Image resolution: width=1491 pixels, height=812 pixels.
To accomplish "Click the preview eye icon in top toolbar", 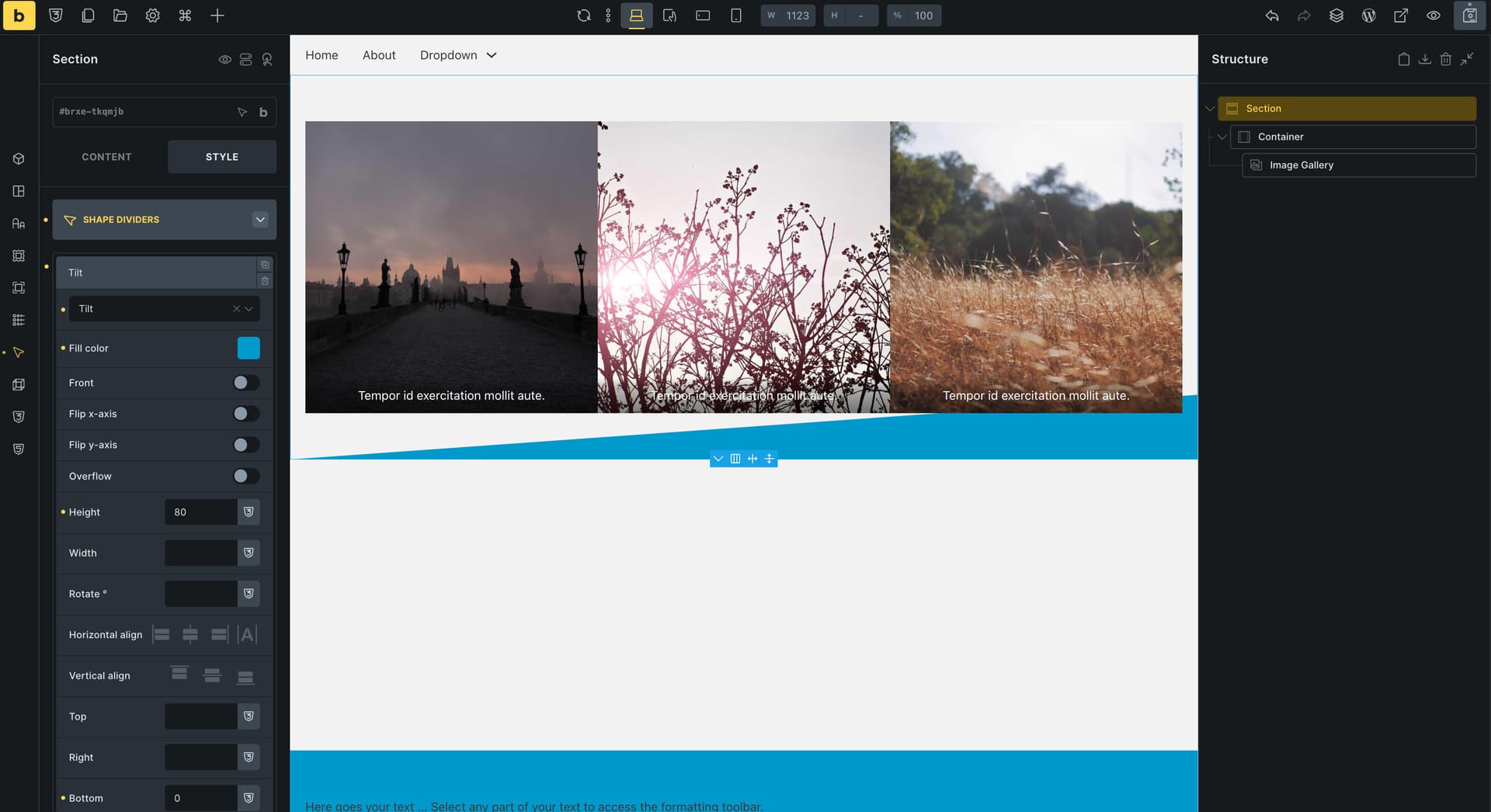I will [1434, 16].
